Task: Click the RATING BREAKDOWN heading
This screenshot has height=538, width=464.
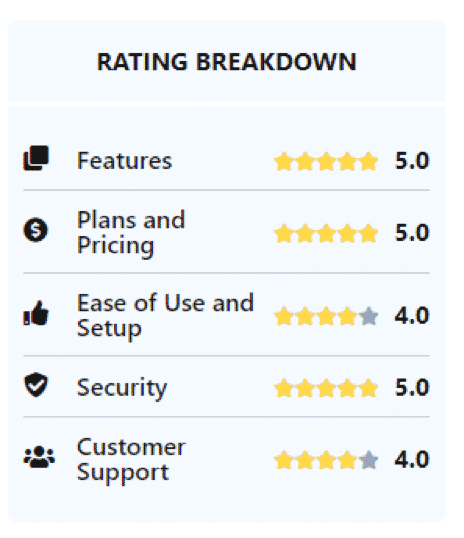Action: click(227, 62)
